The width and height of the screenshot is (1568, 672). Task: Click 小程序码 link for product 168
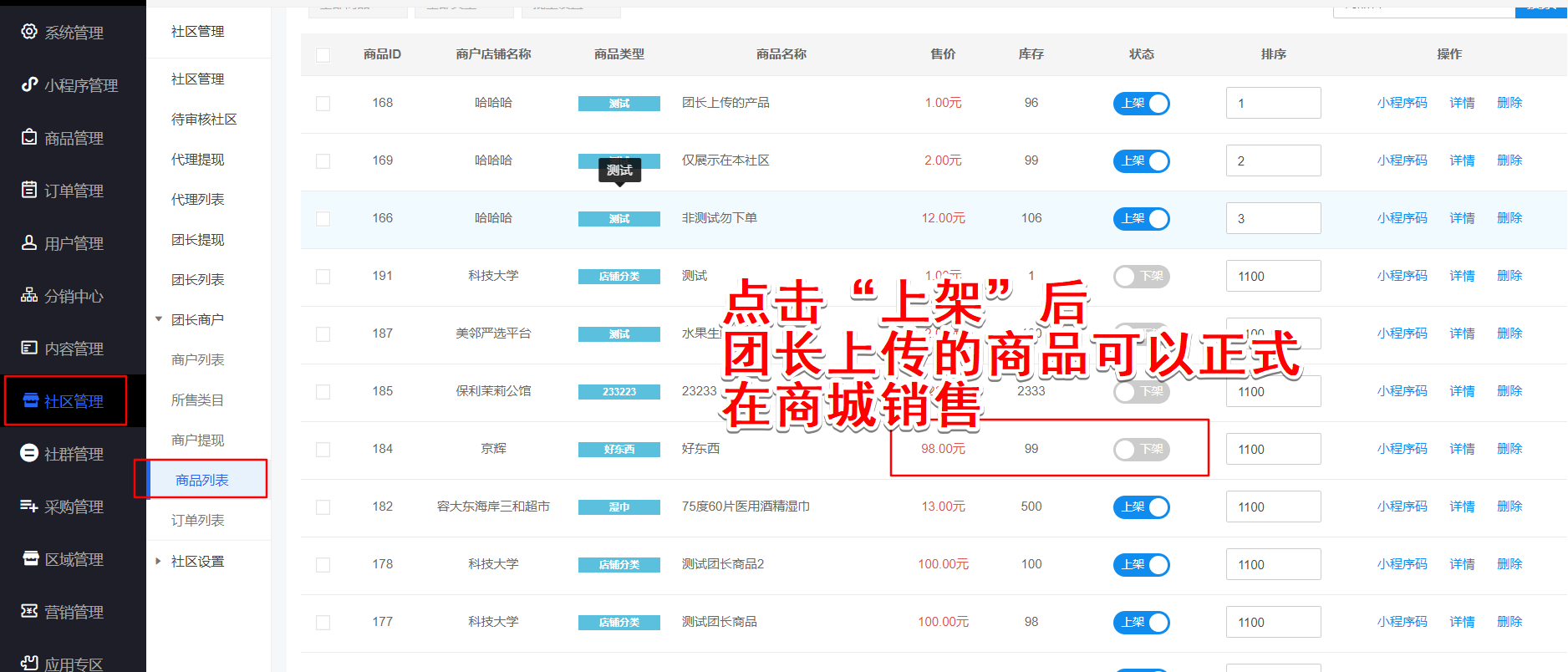click(x=1403, y=103)
